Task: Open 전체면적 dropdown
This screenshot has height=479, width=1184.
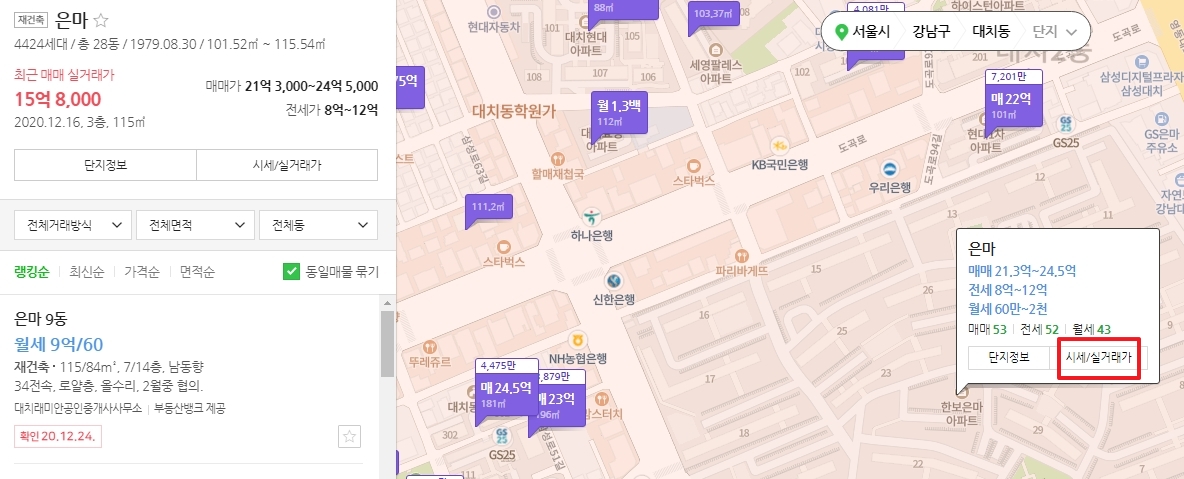Action: click(196, 225)
